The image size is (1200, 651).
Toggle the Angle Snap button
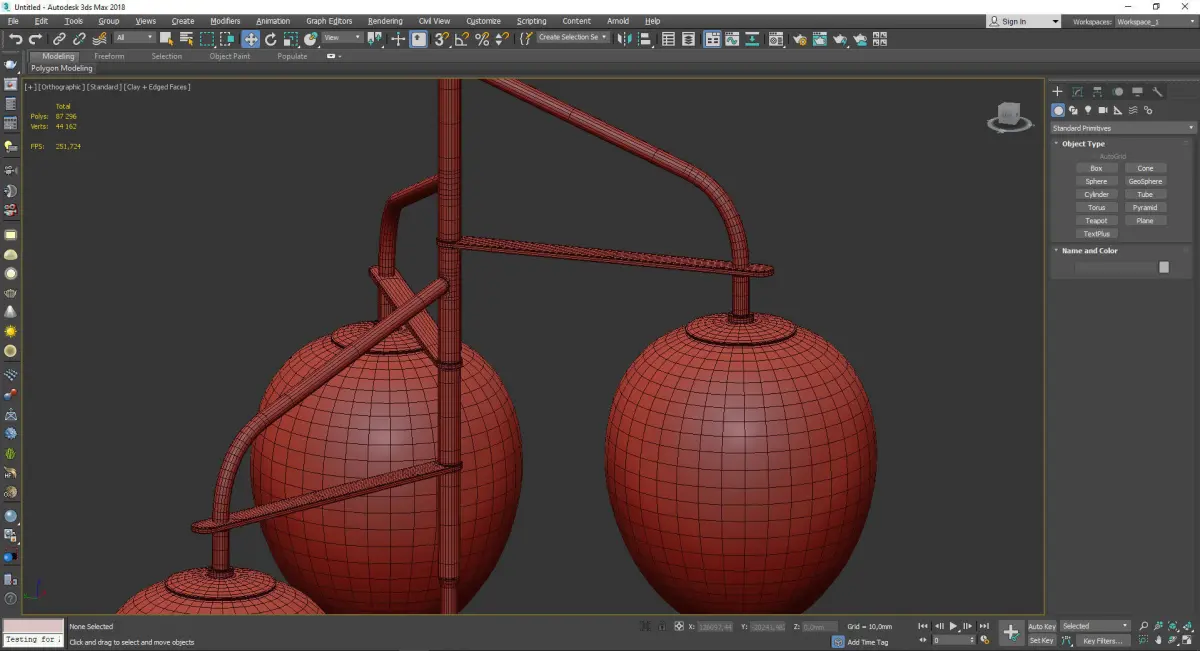(x=462, y=39)
